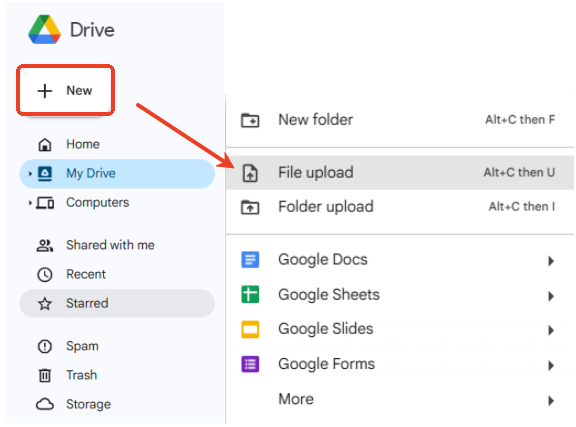Click the 'Alt+C then F' shortcut text

(520, 120)
